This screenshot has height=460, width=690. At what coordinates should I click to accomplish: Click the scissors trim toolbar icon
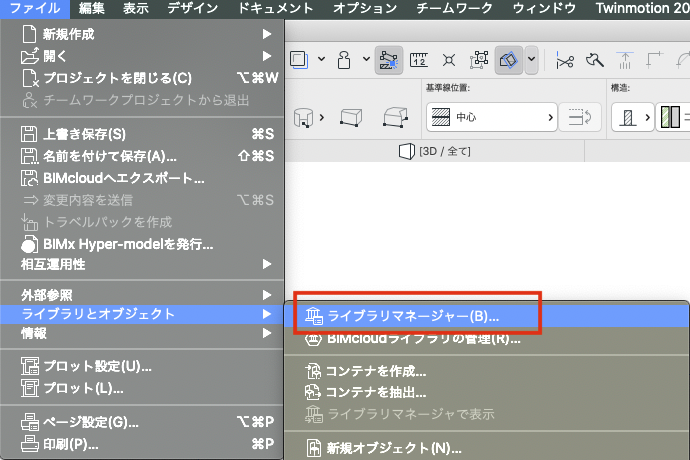tap(565, 60)
